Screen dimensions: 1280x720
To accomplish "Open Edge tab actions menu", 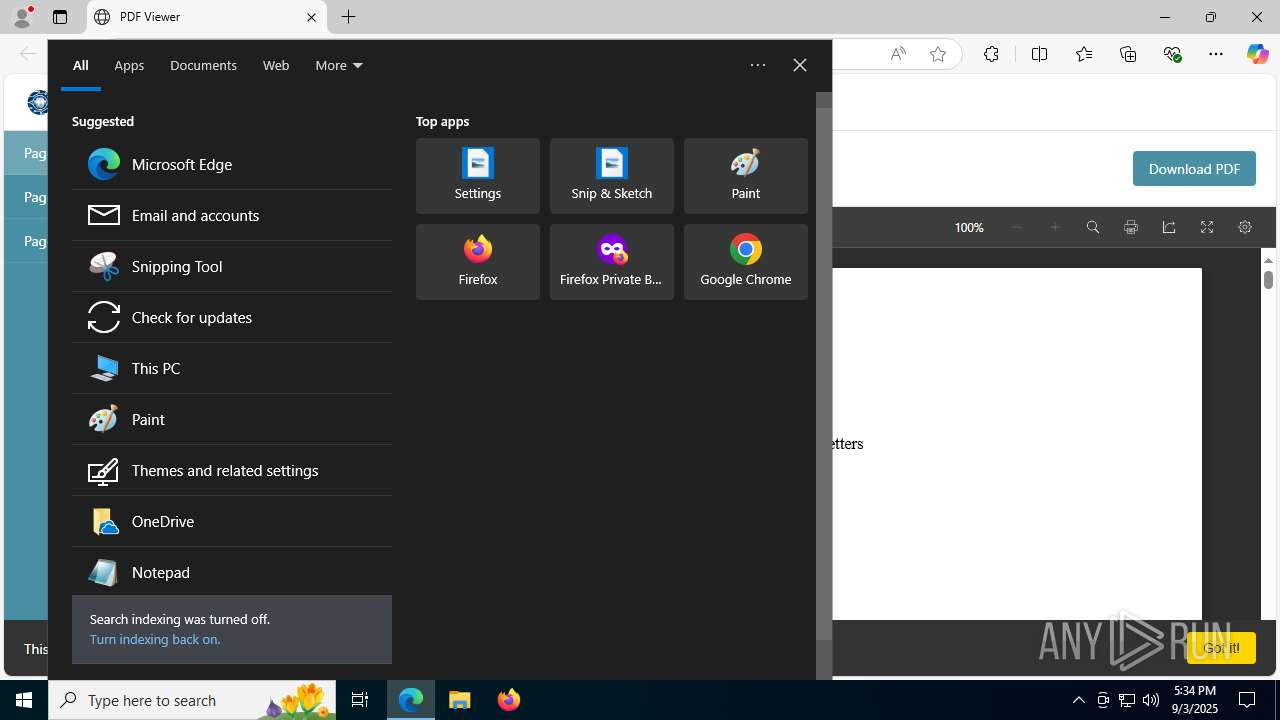I will [x=60, y=17].
